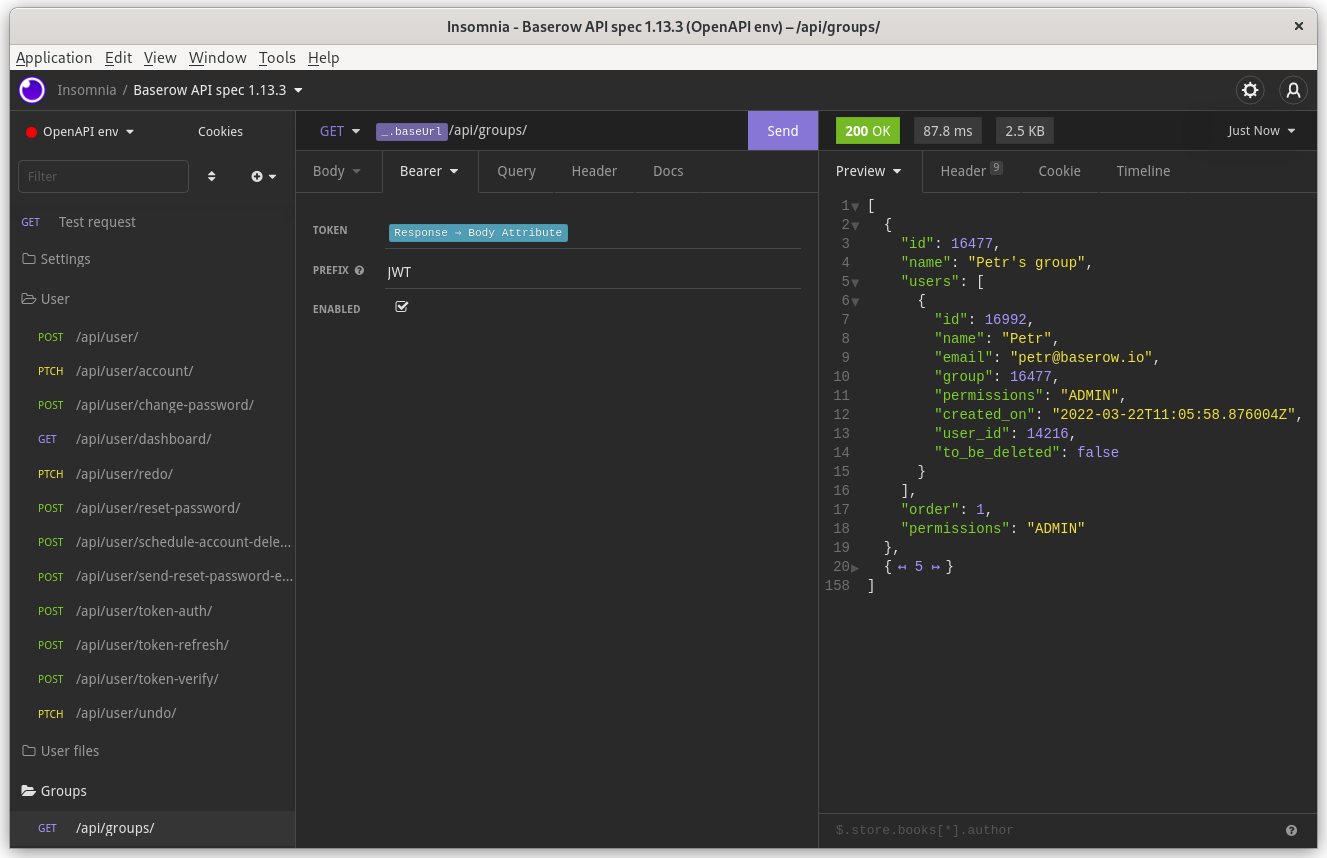The image size is (1327, 858).
Task: Open the Application menu
Action: pos(54,58)
